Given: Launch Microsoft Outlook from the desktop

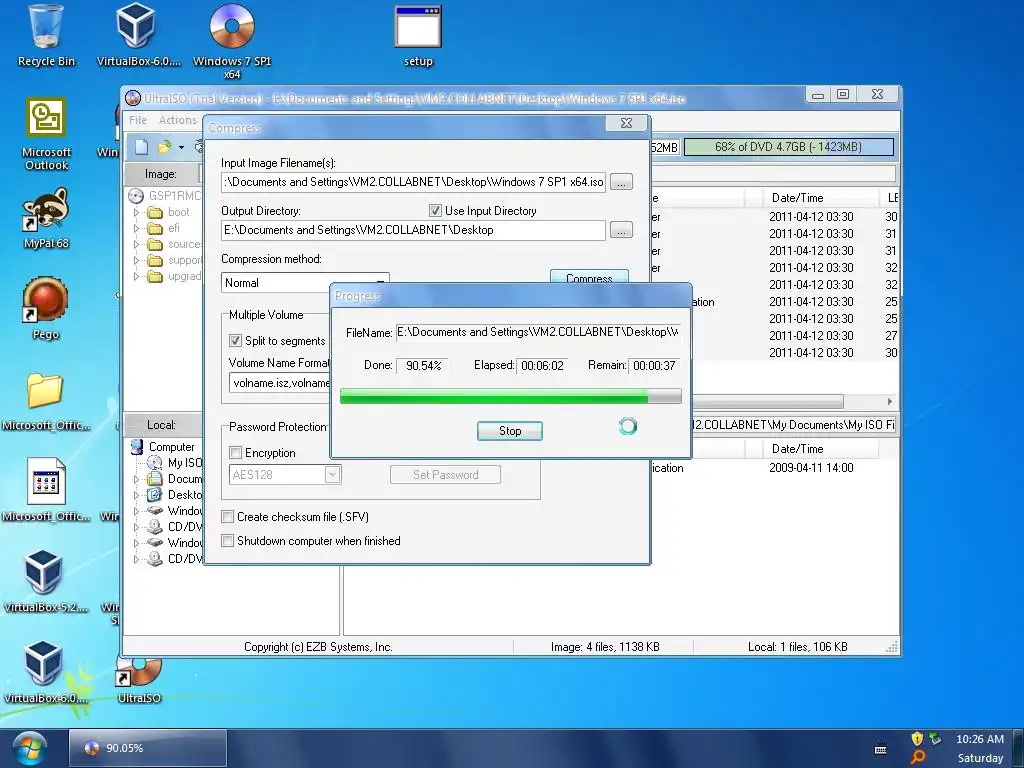Looking at the screenshot, I should point(46,134).
